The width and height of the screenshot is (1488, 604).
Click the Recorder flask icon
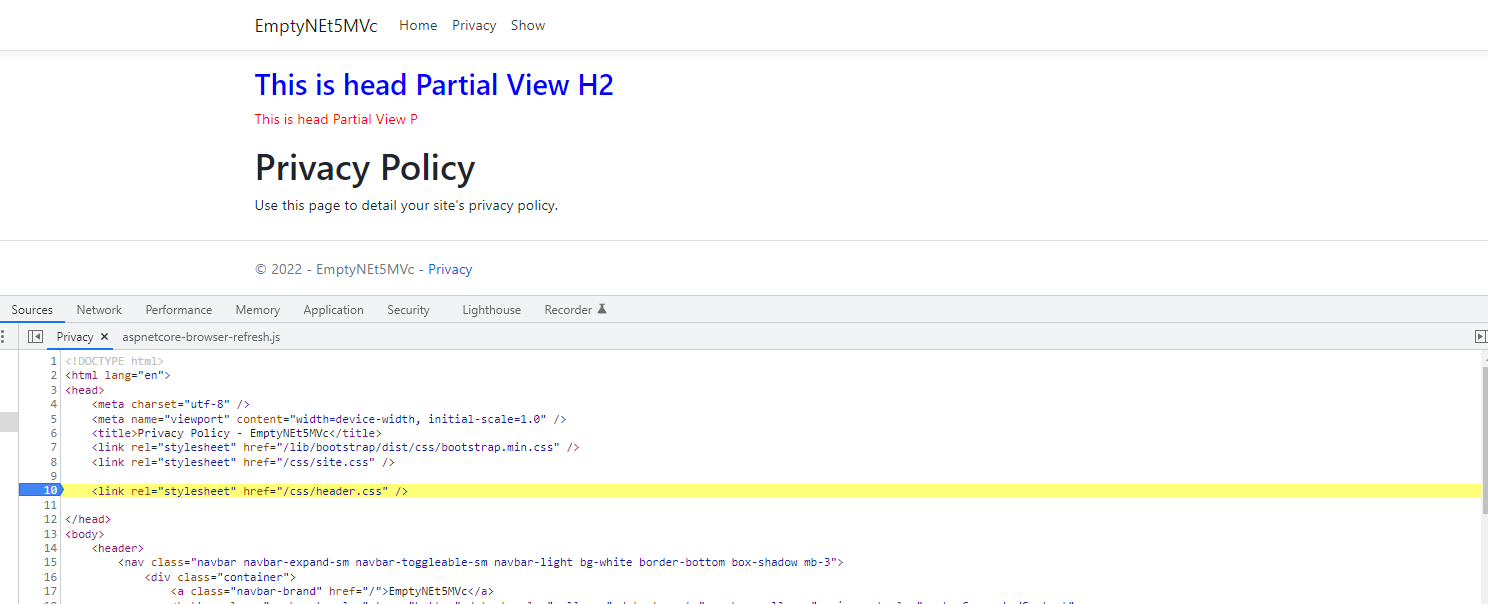(x=602, y=309)
